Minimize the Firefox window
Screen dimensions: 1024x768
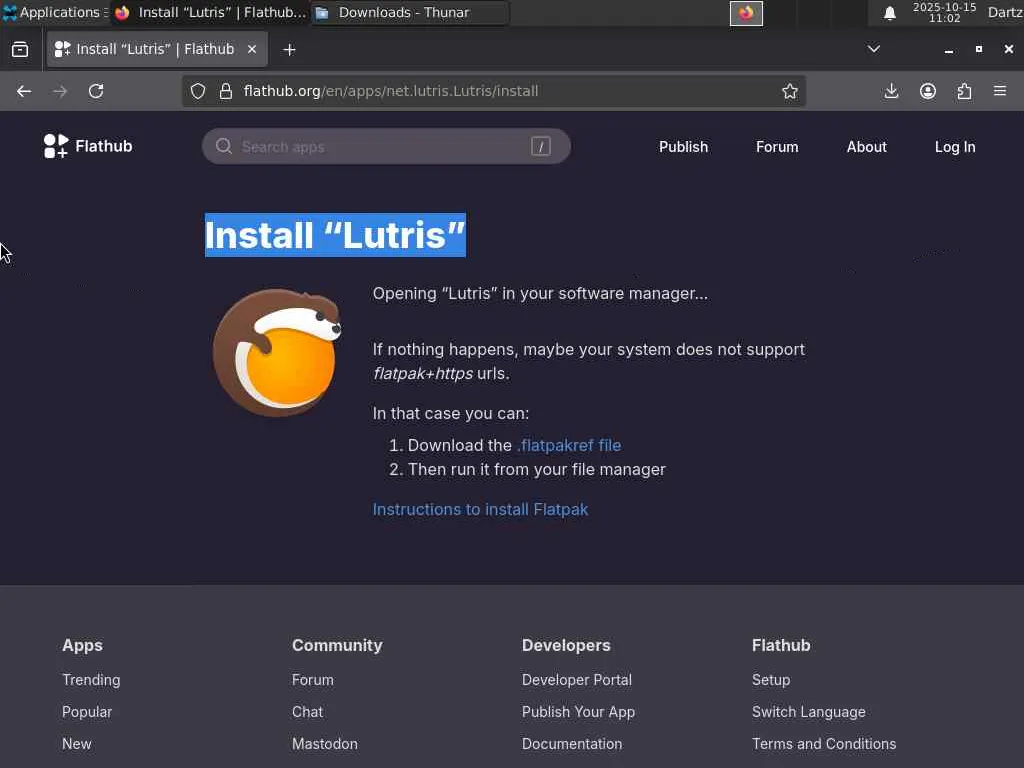948,50
